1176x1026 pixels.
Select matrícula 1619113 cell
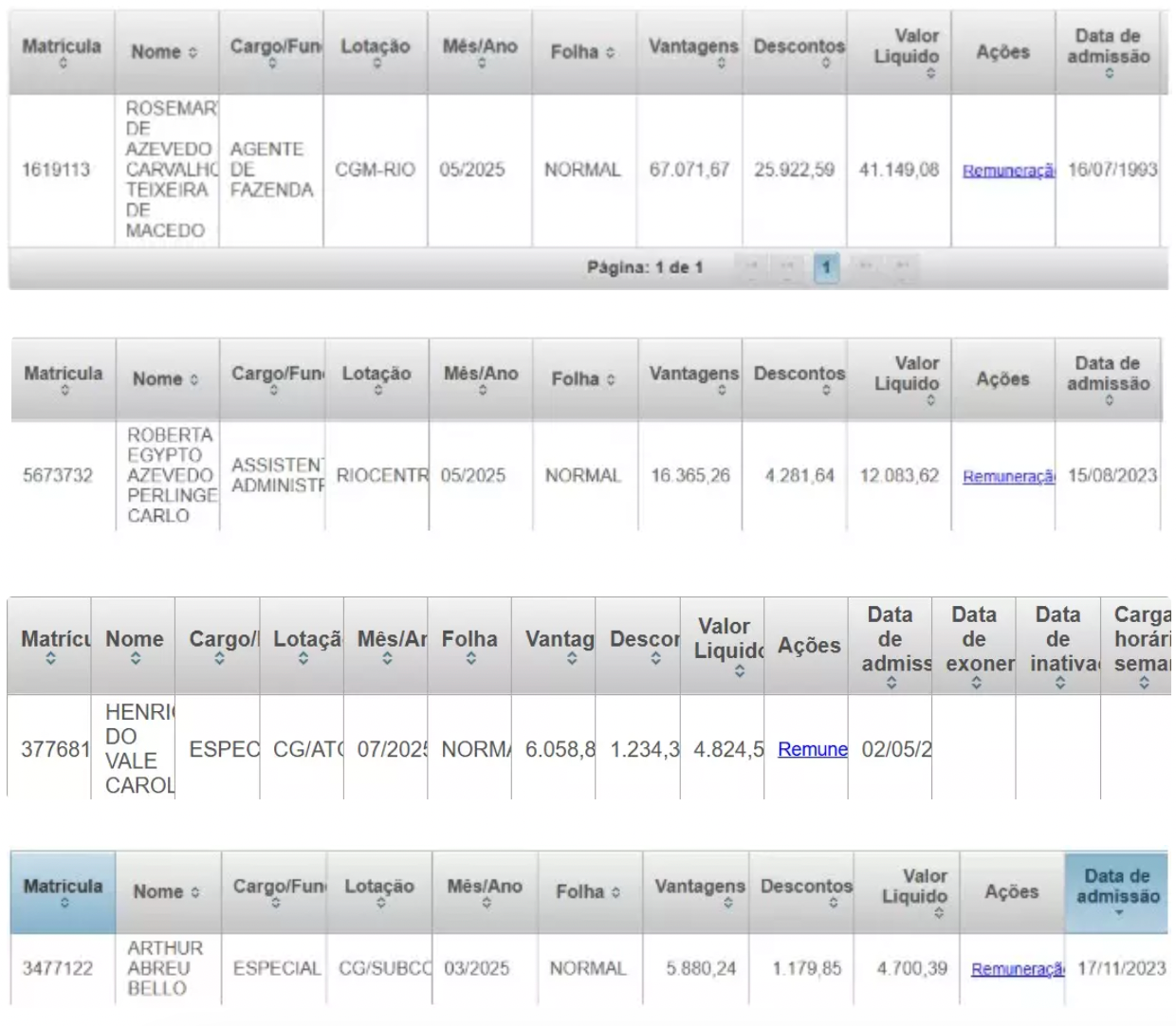(x=57, y=170)
